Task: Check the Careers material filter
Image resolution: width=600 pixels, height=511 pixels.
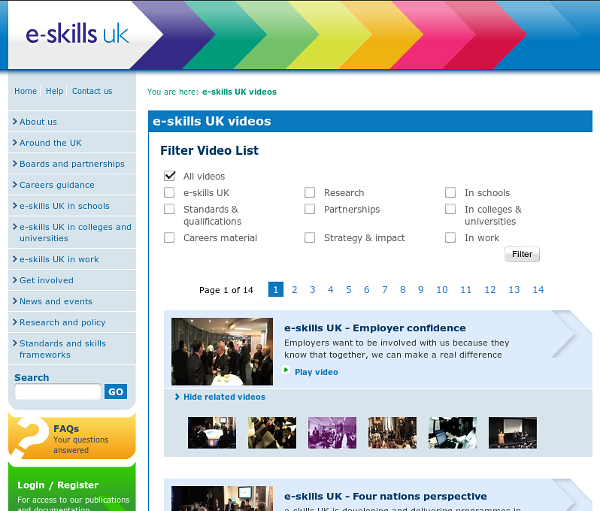Action: pos(170,238)
